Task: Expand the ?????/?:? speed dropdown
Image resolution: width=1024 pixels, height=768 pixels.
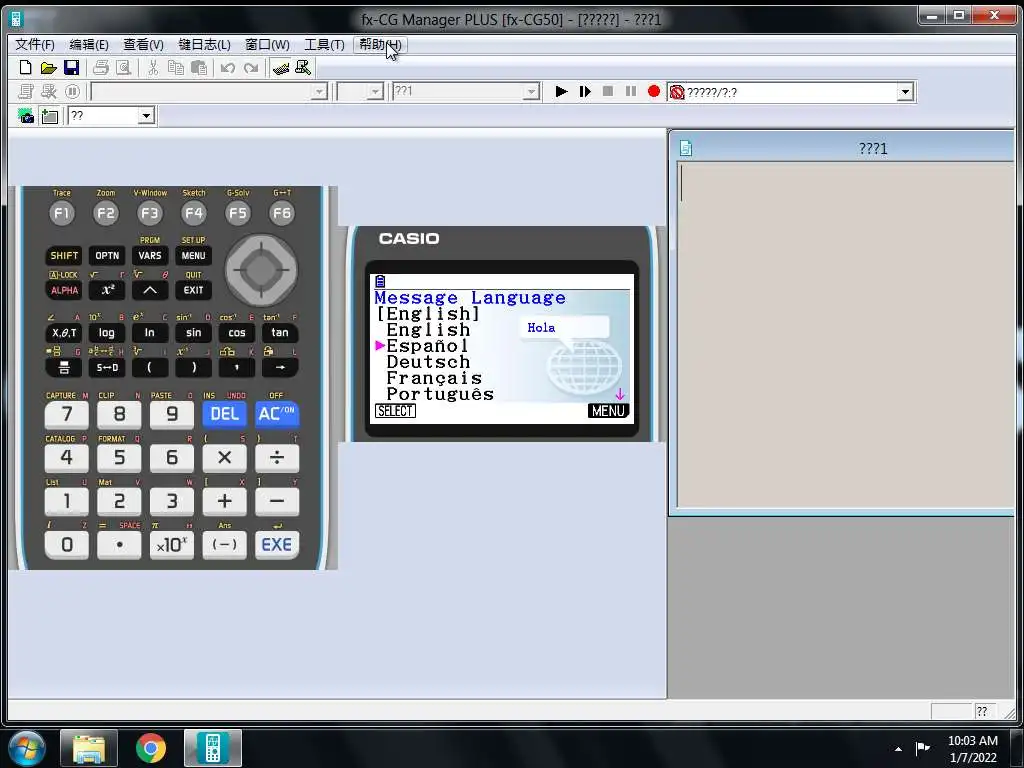Action: tap(904, 92)
